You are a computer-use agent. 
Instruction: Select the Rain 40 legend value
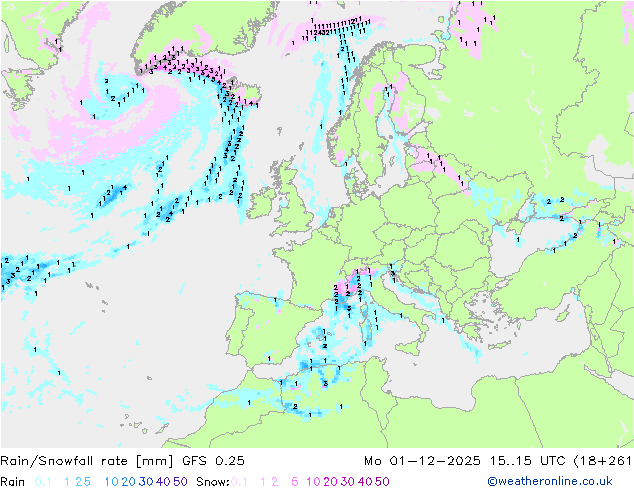(163, 482)
